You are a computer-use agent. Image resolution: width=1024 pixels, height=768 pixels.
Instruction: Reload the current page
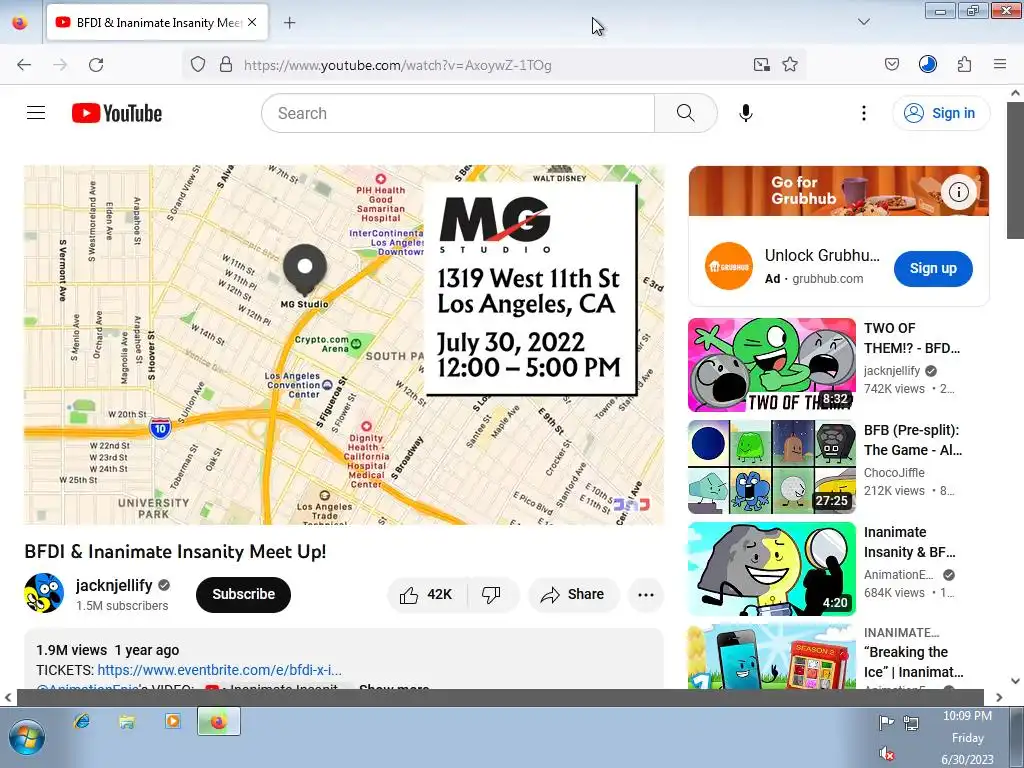(x=96, y=65)
